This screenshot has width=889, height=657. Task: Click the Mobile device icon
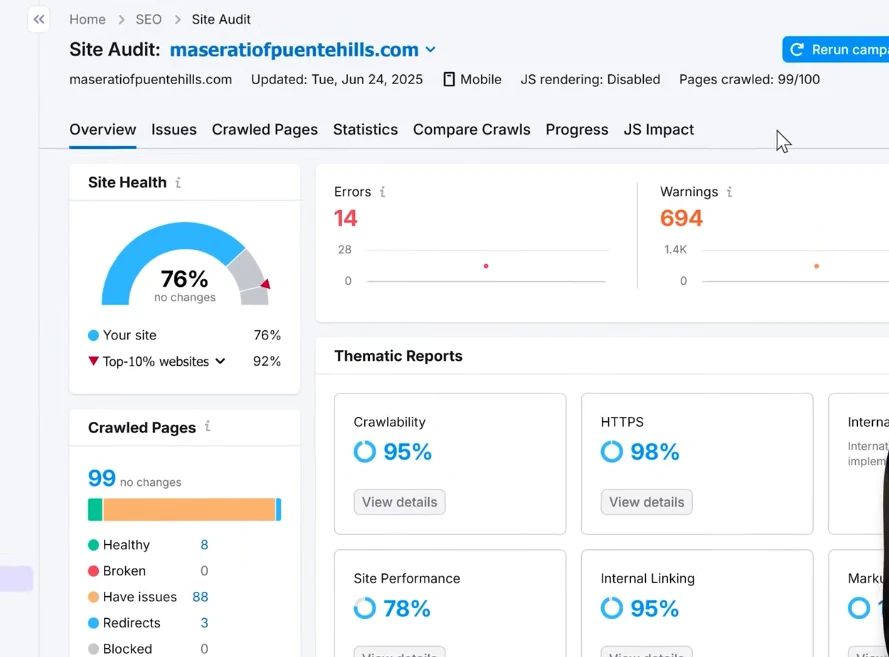point(449,79)
